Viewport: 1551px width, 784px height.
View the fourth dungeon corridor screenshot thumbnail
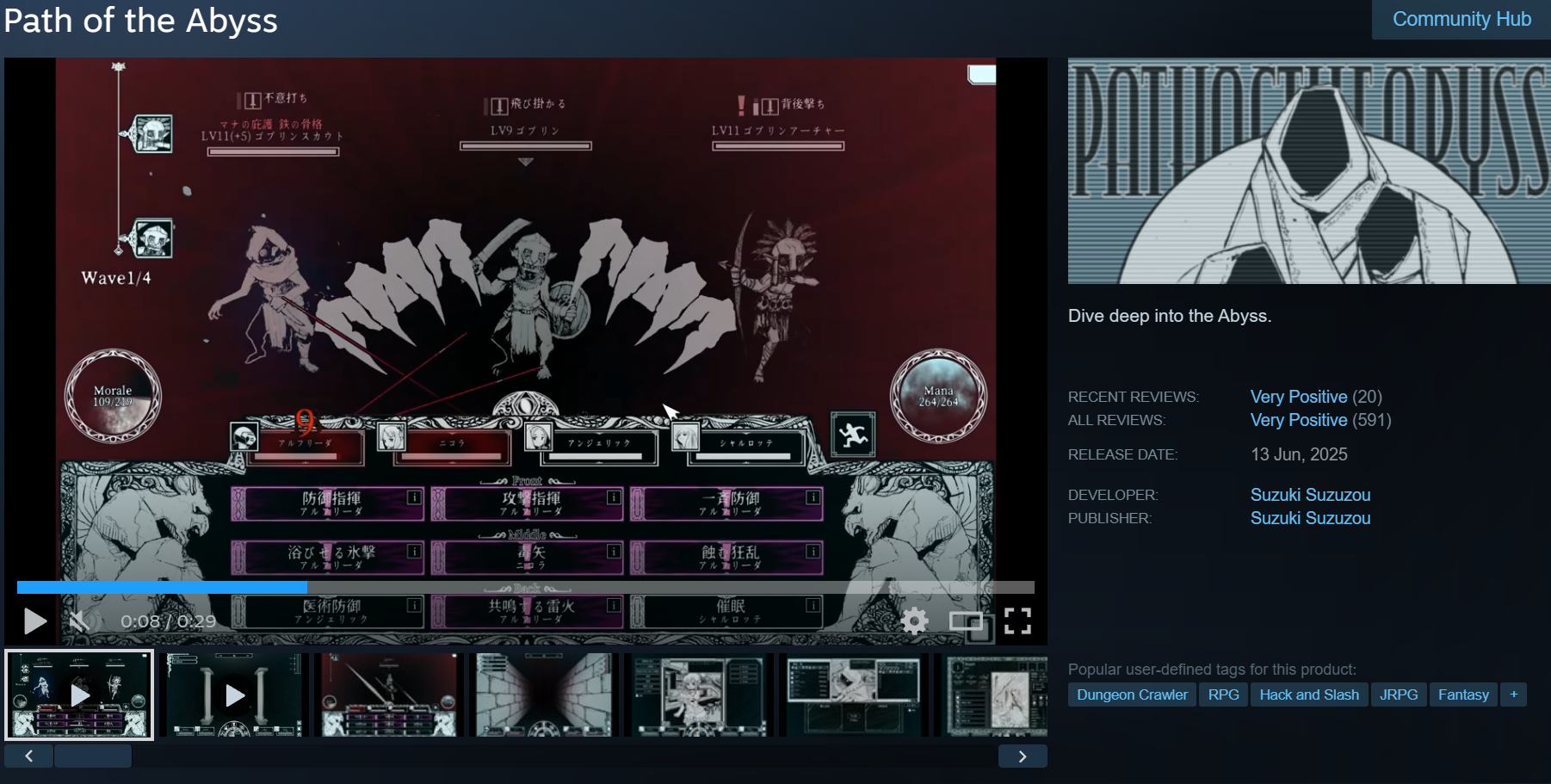544,694
